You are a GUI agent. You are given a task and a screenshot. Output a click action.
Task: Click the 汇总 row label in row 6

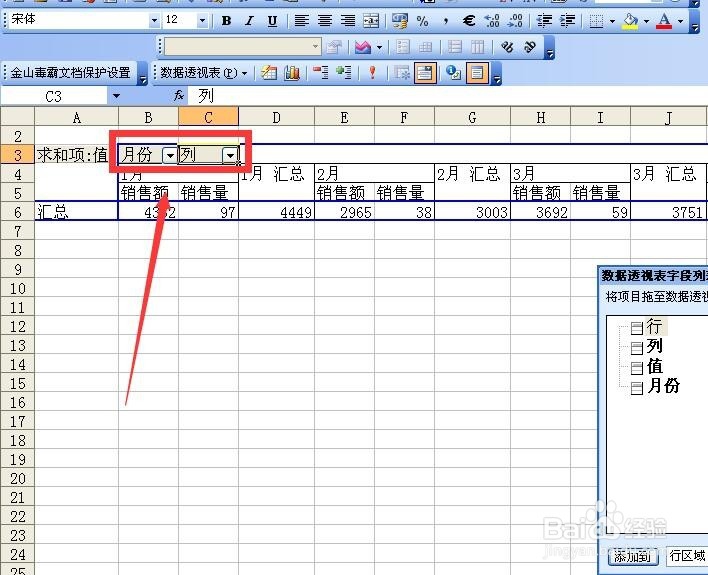pos(76,211)
